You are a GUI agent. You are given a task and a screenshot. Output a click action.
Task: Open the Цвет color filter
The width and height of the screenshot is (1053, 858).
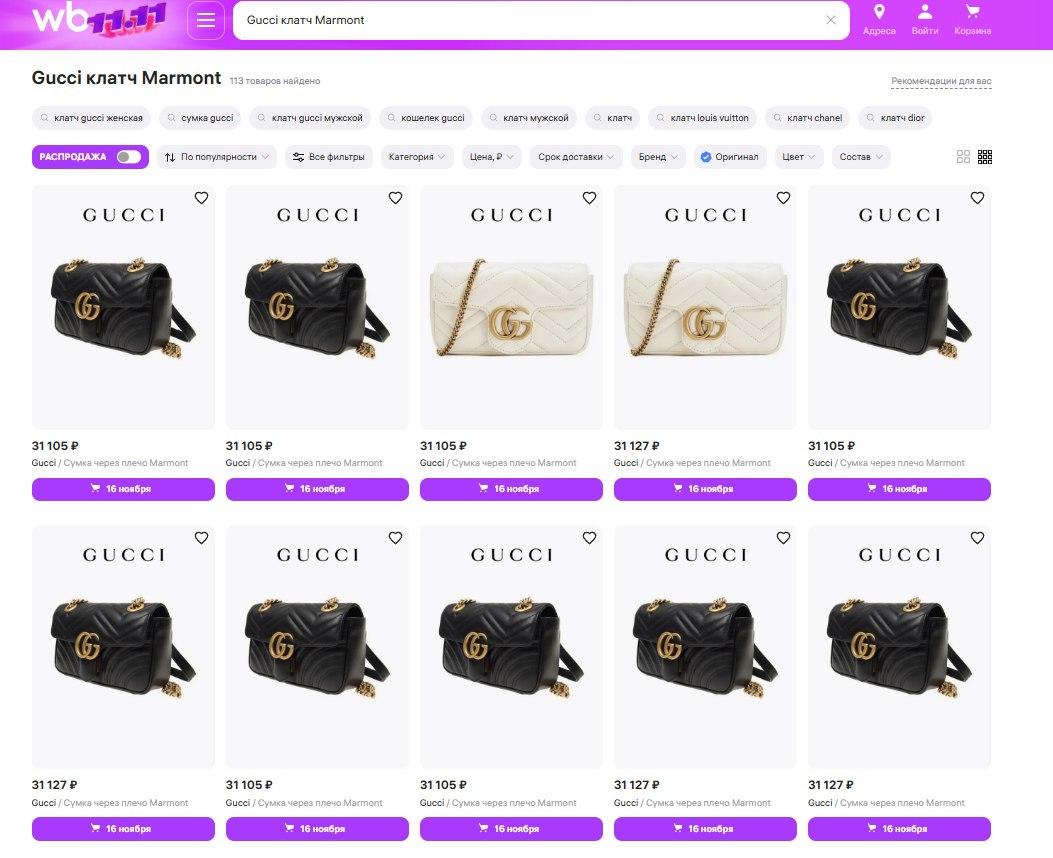798,156
